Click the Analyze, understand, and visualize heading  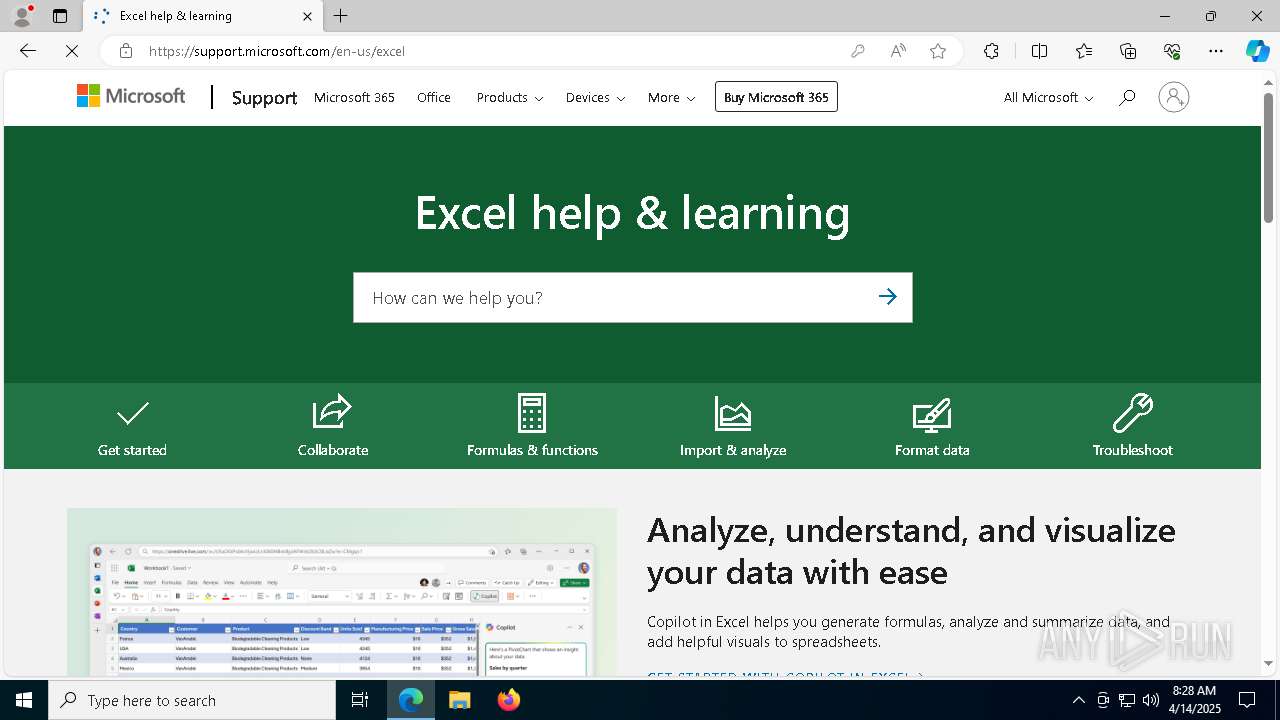coord(911,550)
